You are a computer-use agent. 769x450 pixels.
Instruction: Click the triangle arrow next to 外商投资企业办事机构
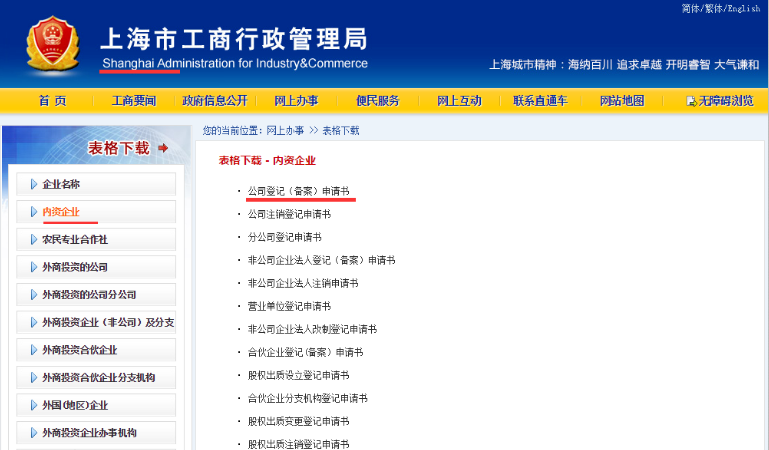(34, 433)
